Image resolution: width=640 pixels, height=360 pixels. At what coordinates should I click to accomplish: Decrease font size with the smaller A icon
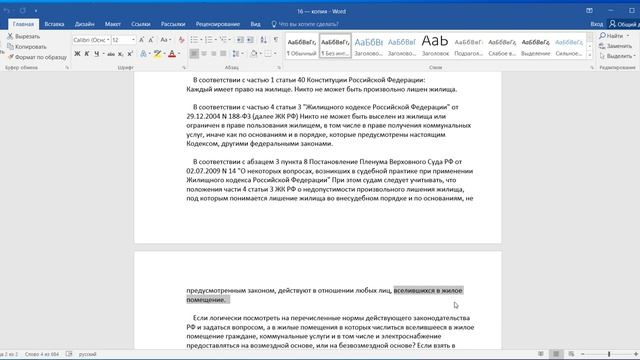coord(151,40)
